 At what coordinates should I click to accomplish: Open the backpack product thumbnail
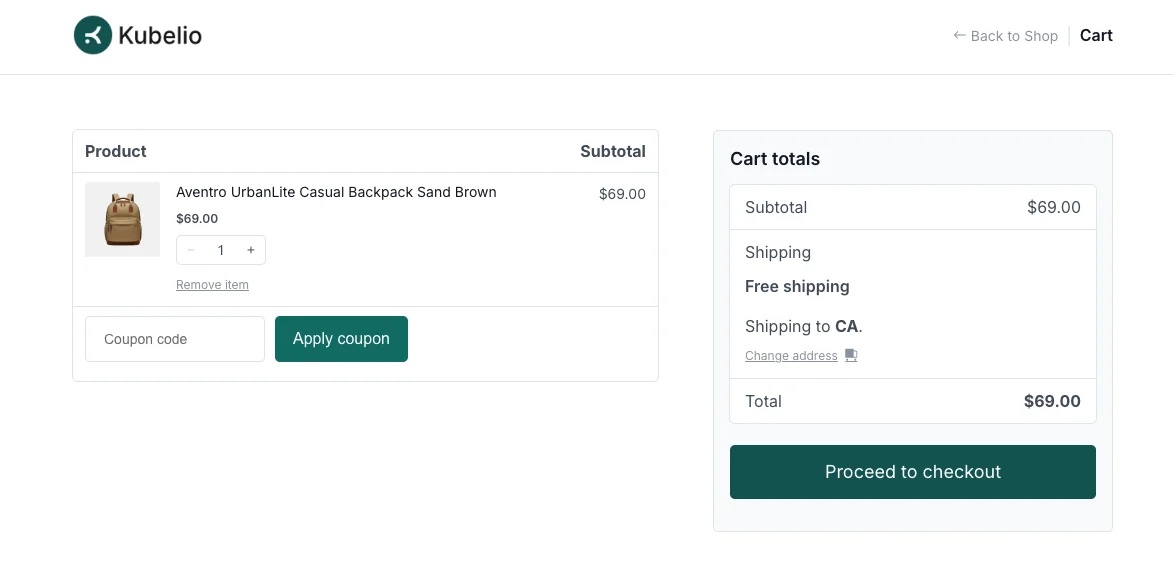click(x=122, y=219)
